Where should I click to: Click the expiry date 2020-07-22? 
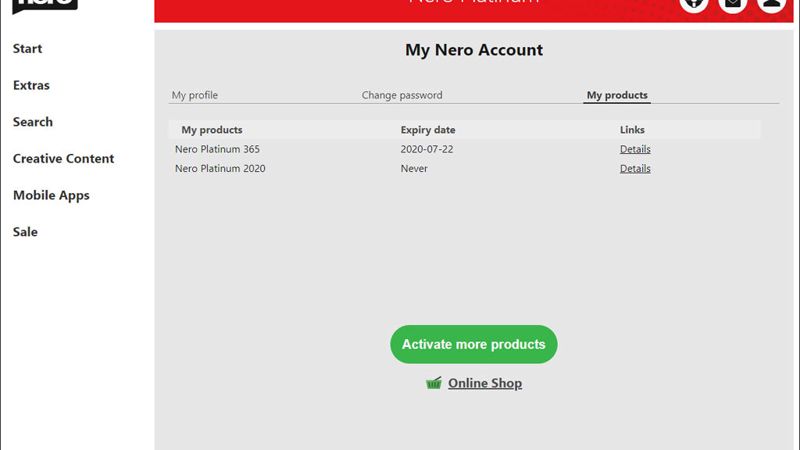coord(427,149)
